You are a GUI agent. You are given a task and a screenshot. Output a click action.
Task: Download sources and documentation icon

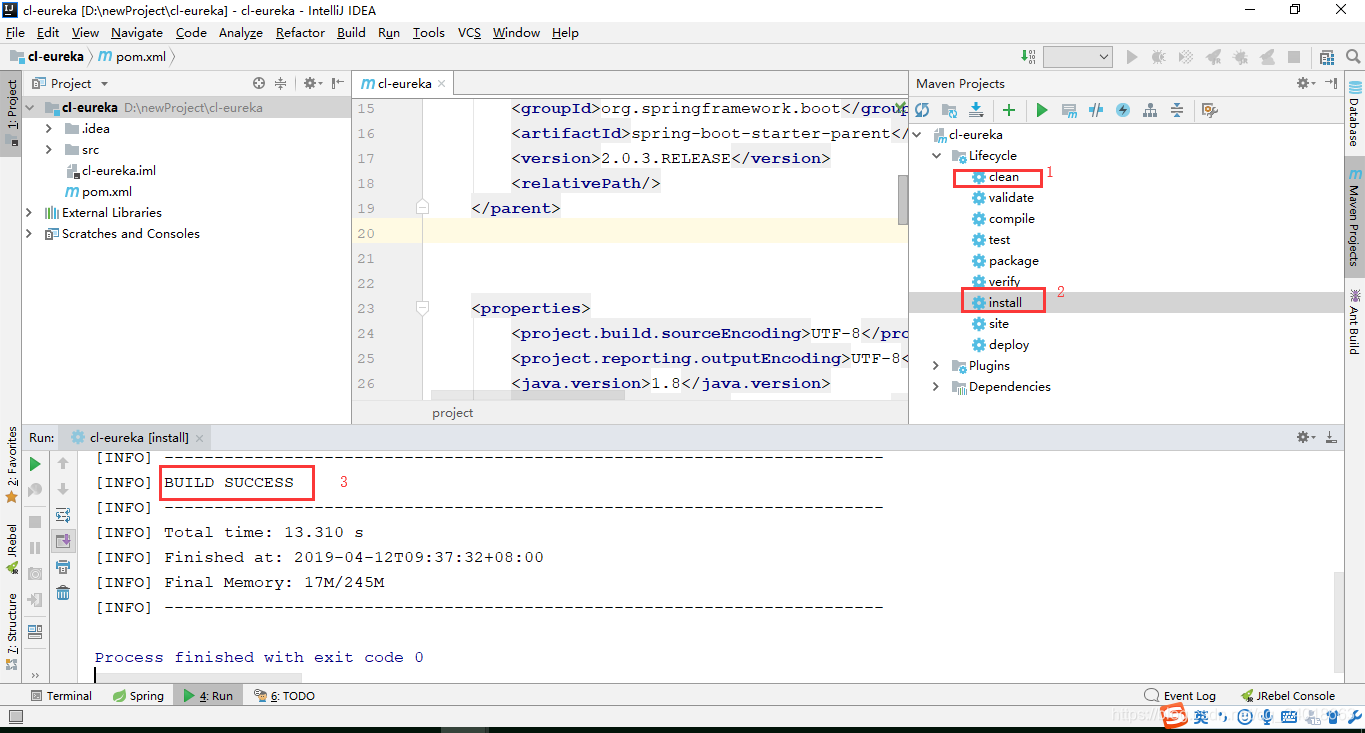[x=976, y=110]
